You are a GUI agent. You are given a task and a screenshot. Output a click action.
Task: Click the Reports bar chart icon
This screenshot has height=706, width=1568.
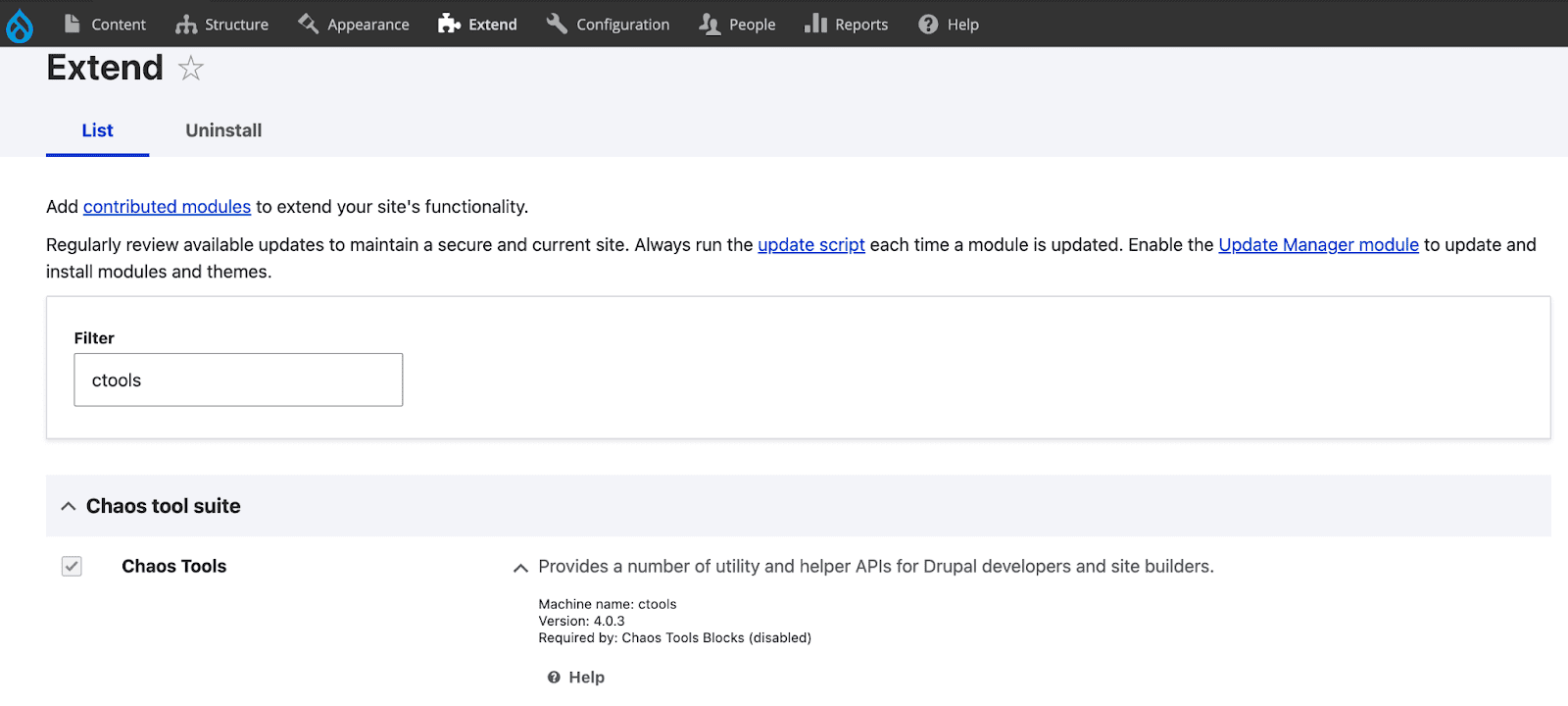(816, 24)
